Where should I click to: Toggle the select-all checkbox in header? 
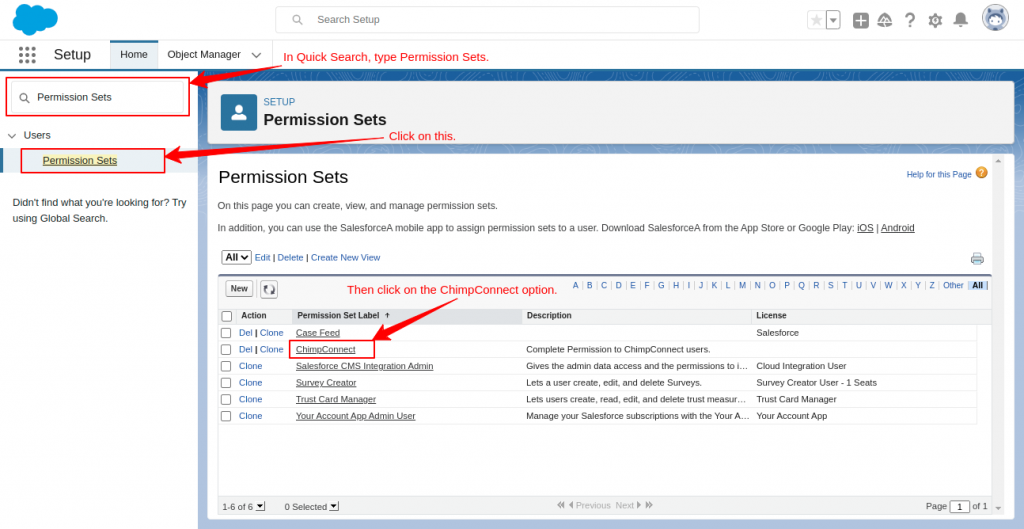point(226,316)
